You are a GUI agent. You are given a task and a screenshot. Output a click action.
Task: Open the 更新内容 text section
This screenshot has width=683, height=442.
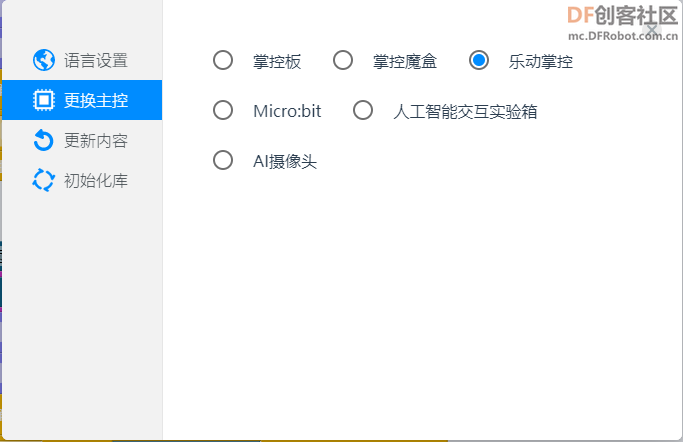(96, 141)
